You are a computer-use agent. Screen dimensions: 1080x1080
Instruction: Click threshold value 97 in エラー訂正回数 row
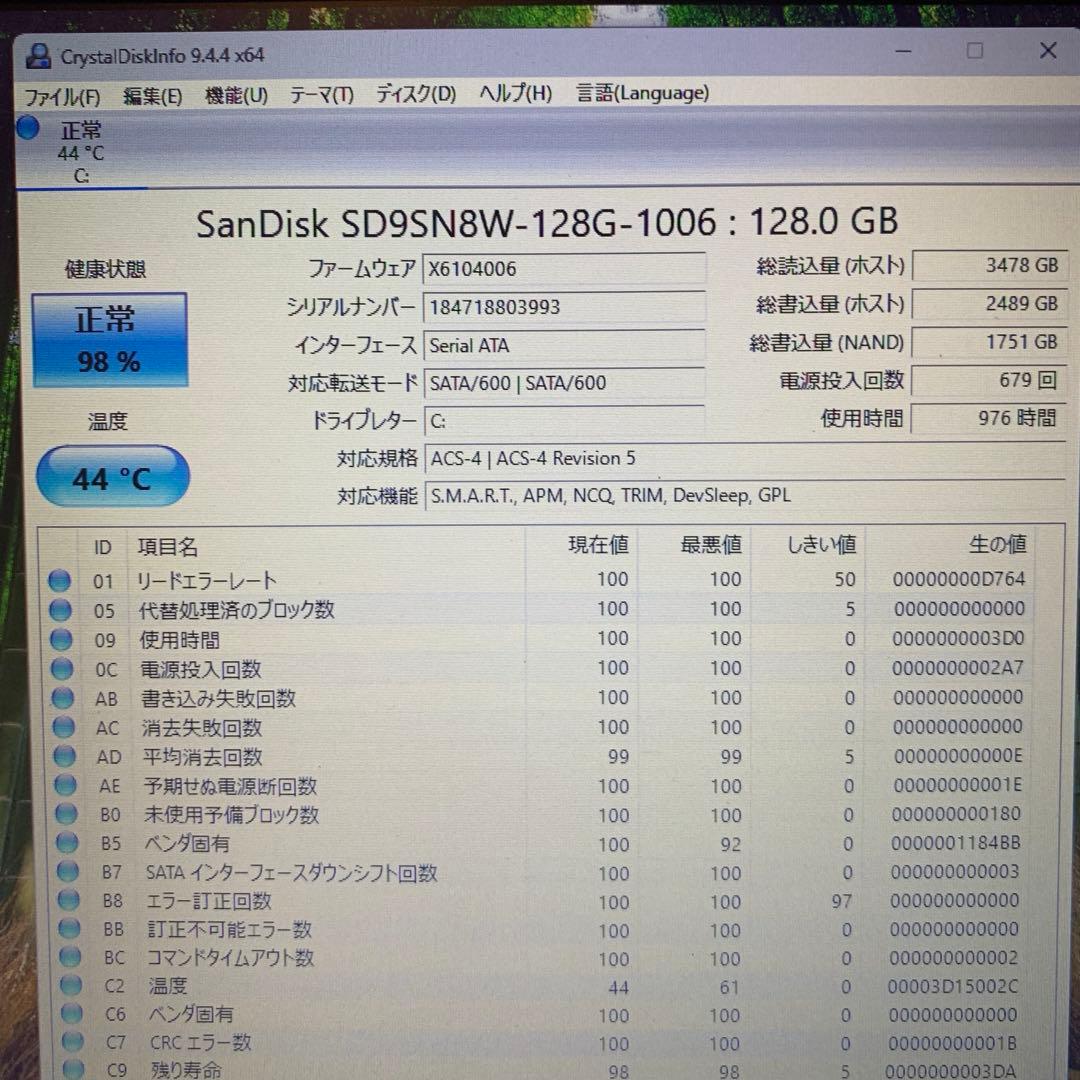pos(842,901)
